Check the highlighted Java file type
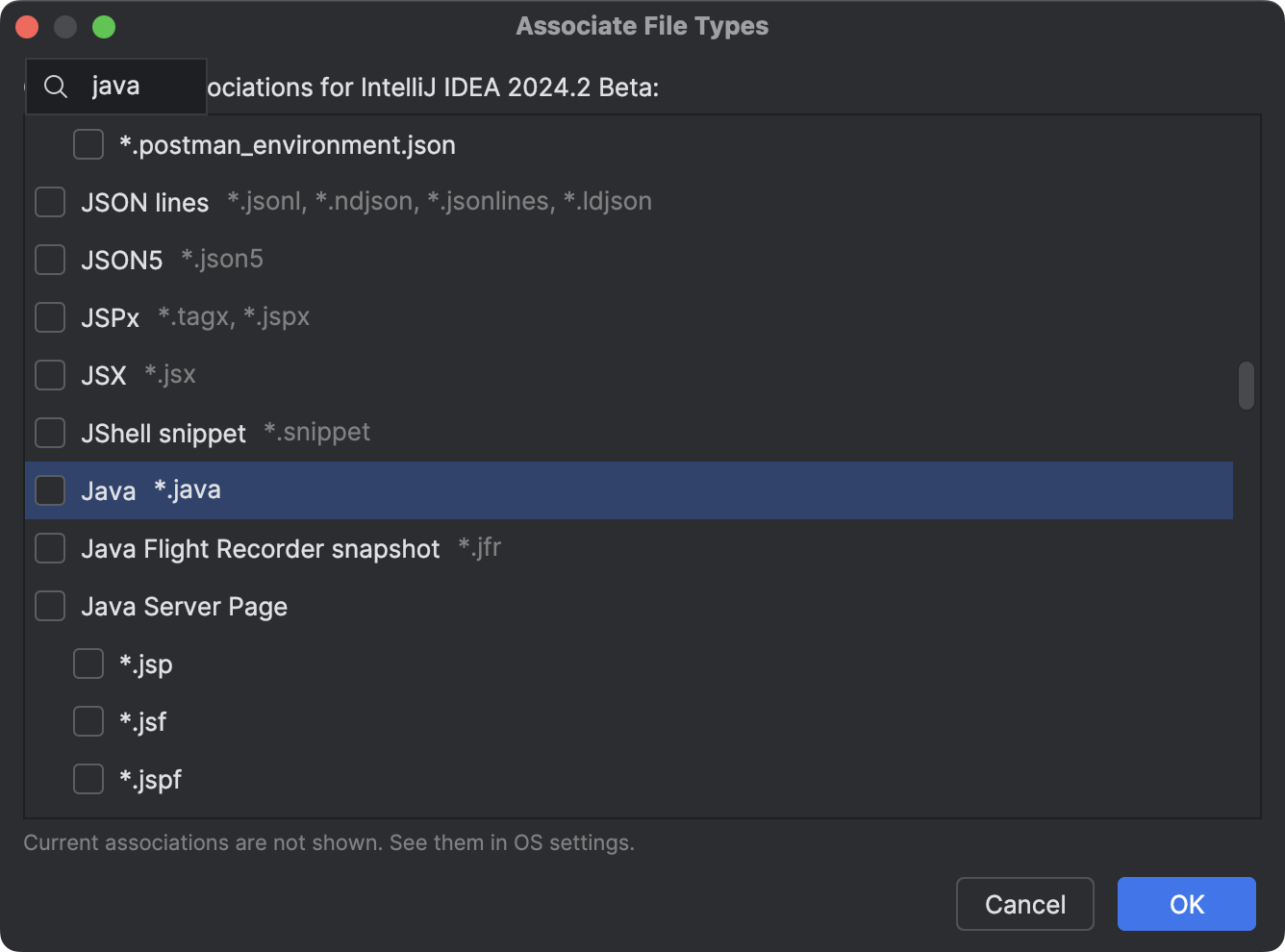1285x952 pixels. click(x=49, y=490)
